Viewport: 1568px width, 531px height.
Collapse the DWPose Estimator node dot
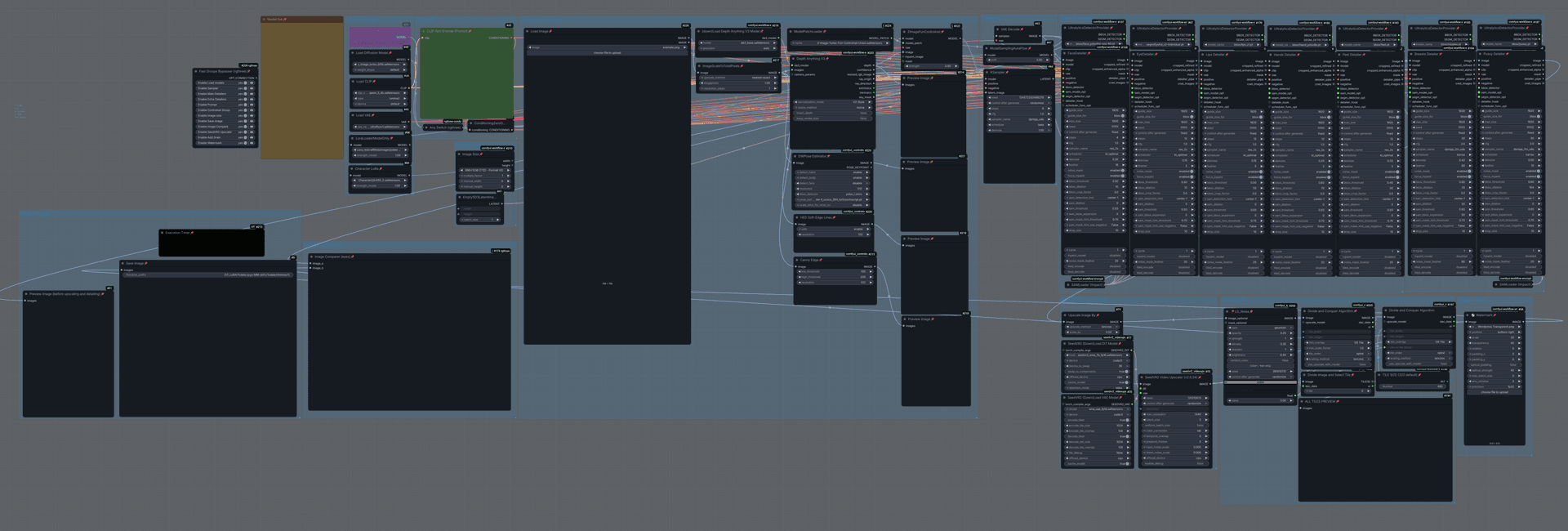(795, 156)
